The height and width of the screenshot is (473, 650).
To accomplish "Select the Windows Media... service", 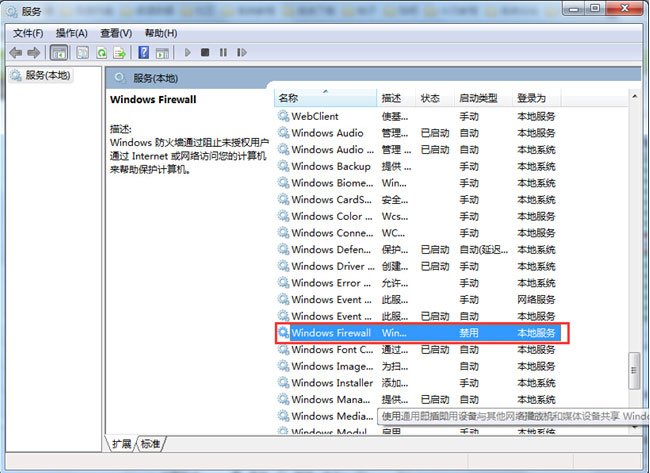I will click(332, 416).
